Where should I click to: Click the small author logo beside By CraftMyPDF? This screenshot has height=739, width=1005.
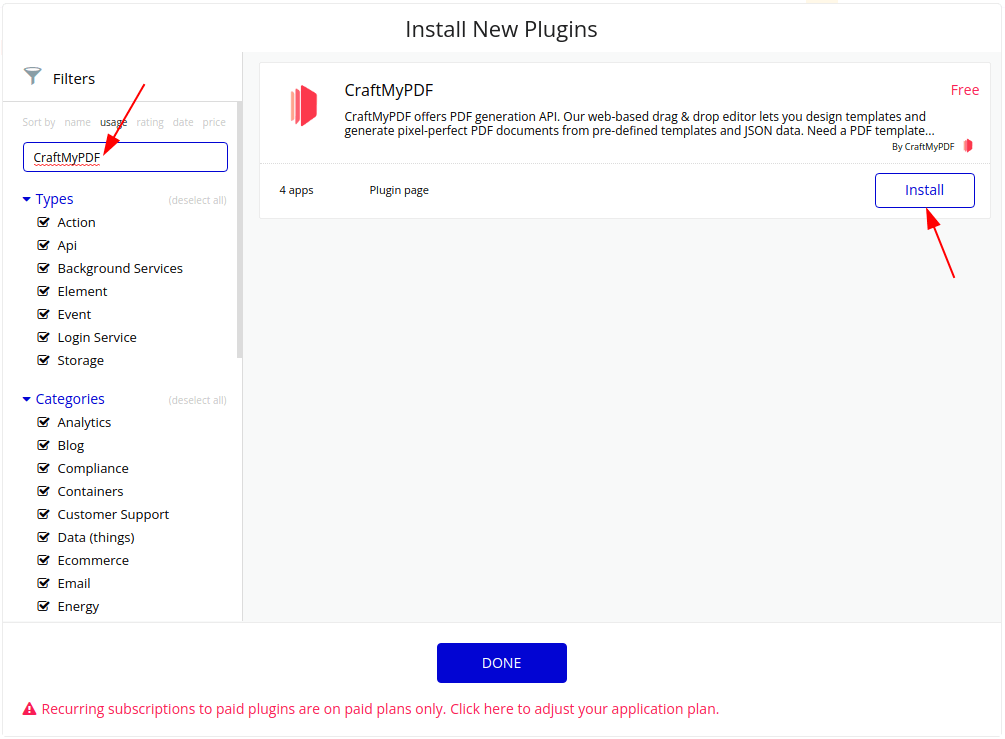tap(968, 146)
